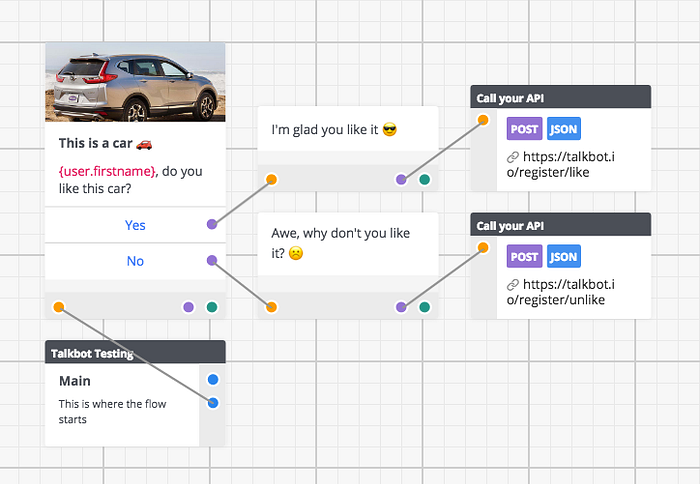Click teal output dot on car card footer
The width and height of the screenshot is (700, 484).
pyautogui.click(x=212, y=307)
